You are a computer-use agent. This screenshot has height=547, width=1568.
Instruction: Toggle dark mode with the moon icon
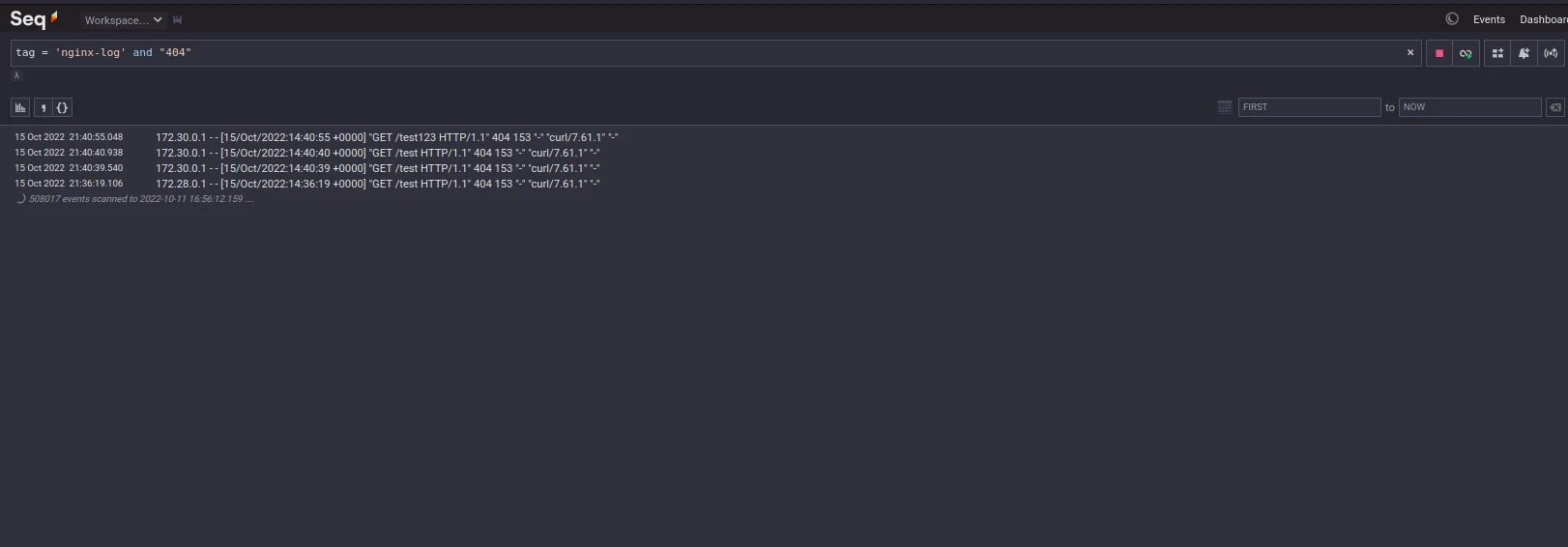pyautogui.click(x=1451, y=19)
